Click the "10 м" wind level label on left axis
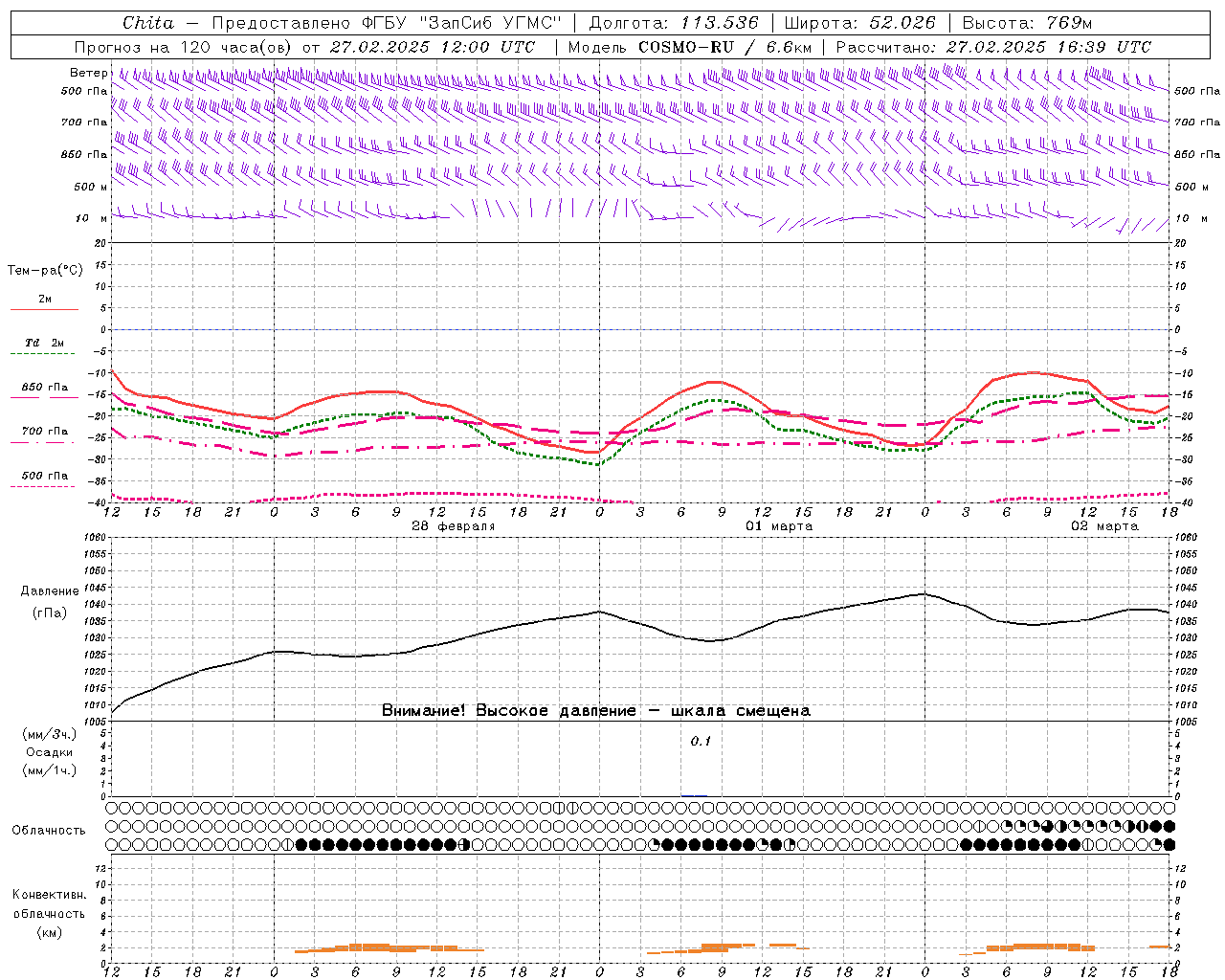 click(x=90, y=218)
